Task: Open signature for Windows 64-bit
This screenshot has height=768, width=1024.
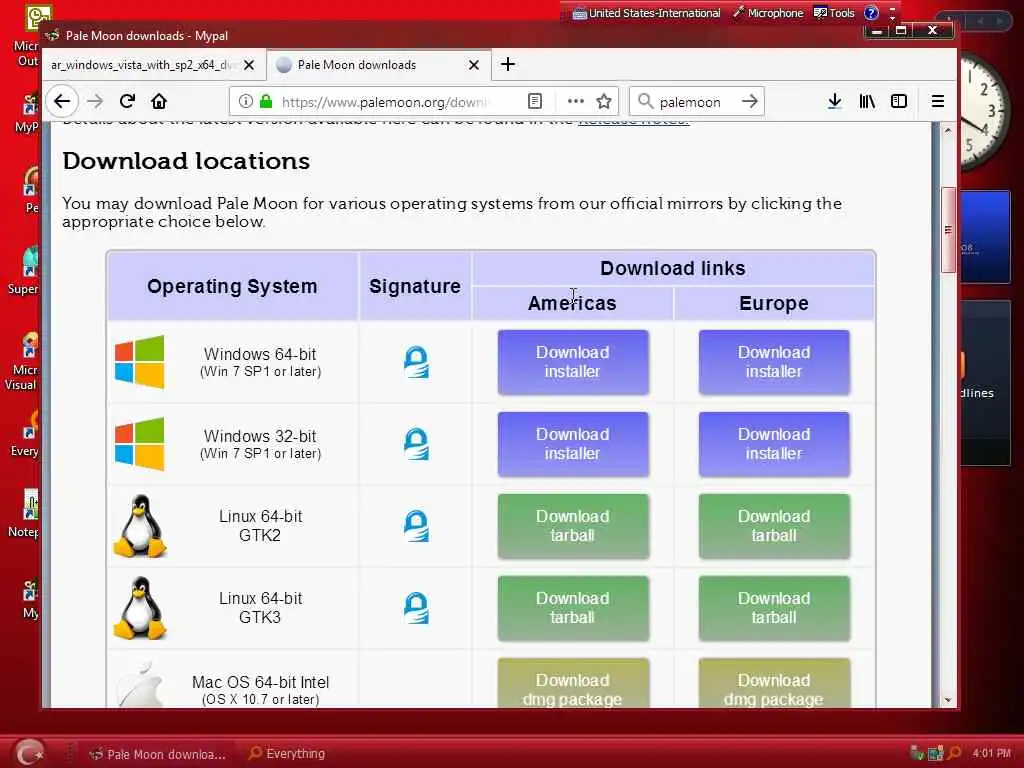Action: pyautogui.click(x=416, y=362)
